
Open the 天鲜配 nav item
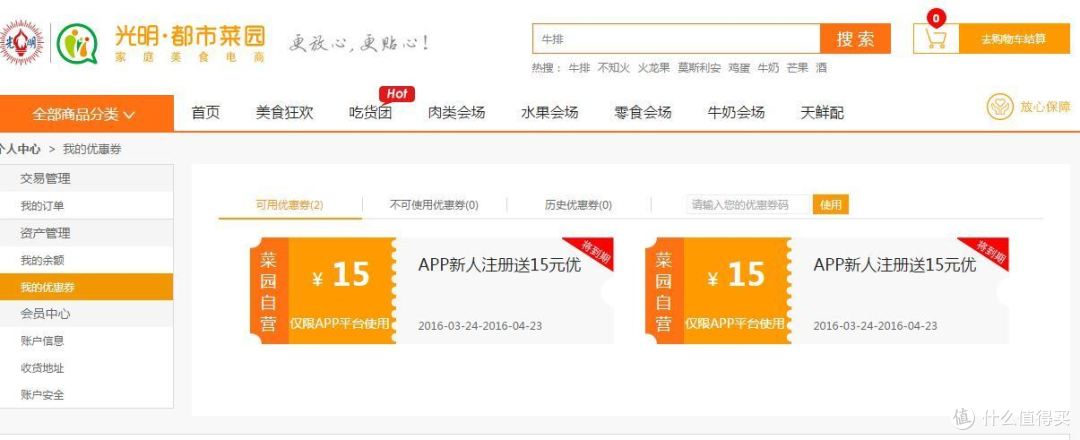click(x=822, y=113)
